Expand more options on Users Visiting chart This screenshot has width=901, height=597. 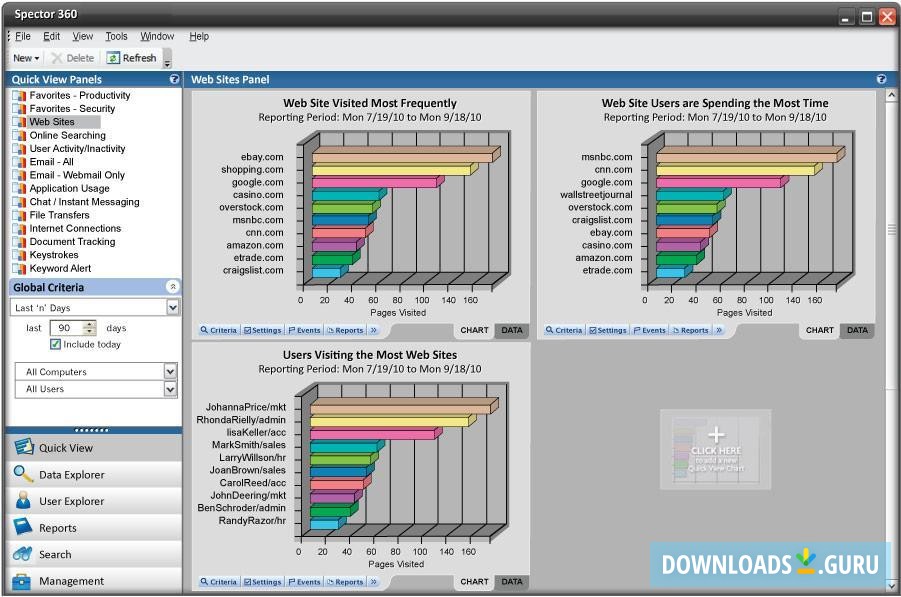tap(374, 582)
